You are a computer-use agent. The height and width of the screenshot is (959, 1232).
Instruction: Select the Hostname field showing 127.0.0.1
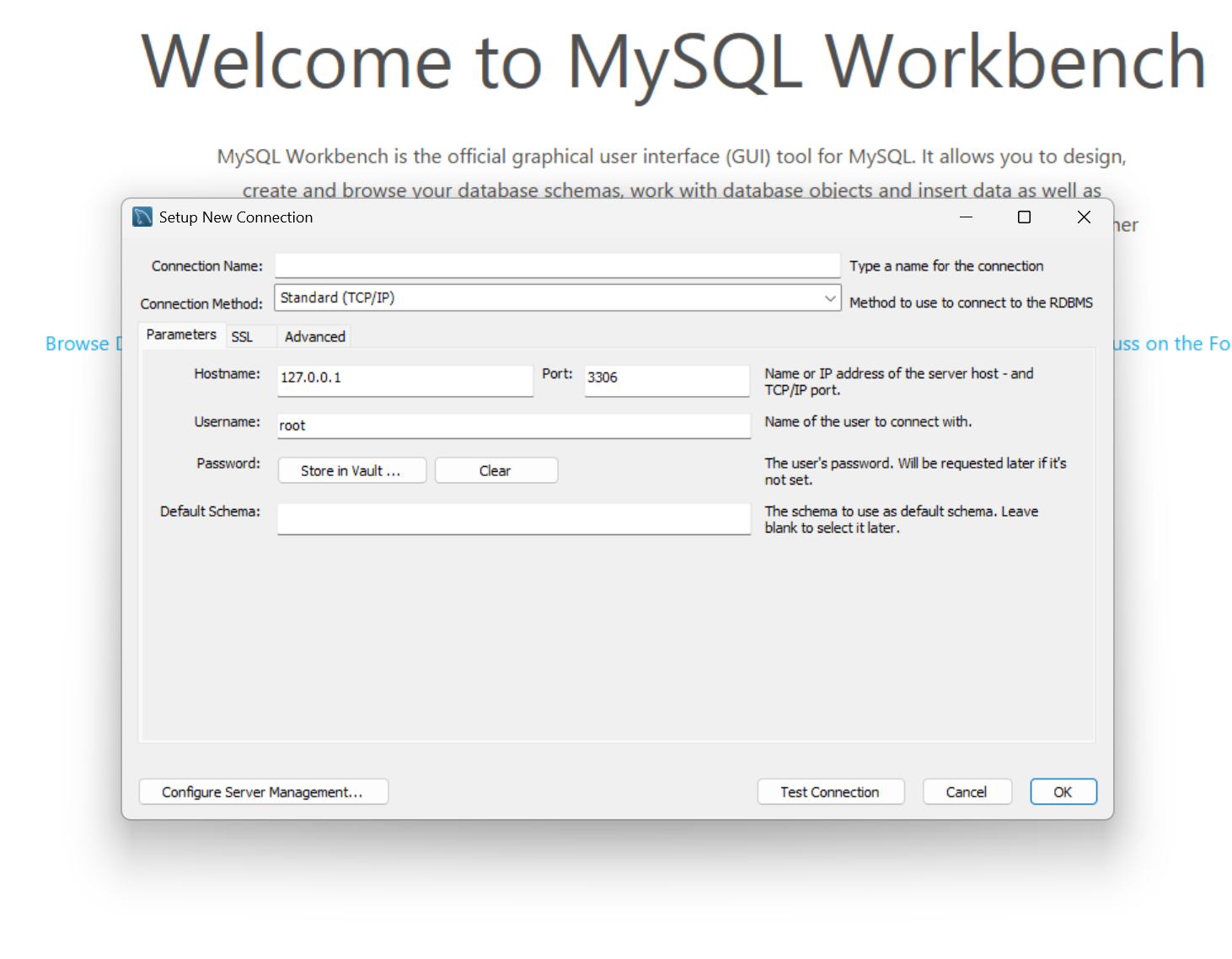[x=404, y=380]
